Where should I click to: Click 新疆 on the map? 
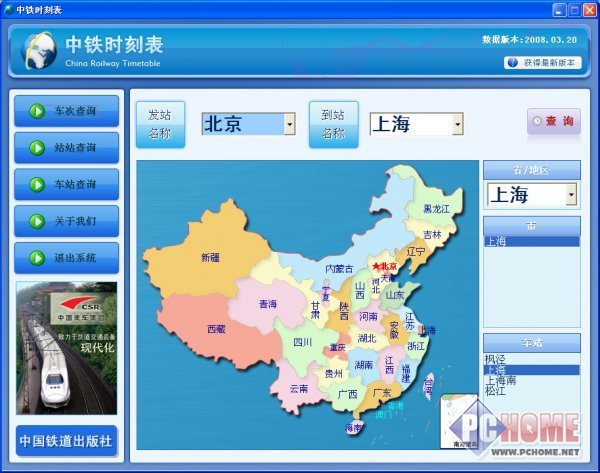[210, 258]
